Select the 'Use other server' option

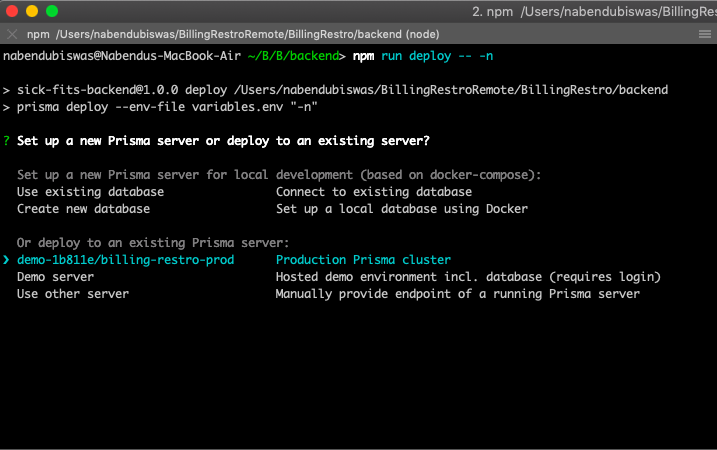pos(73,294)
